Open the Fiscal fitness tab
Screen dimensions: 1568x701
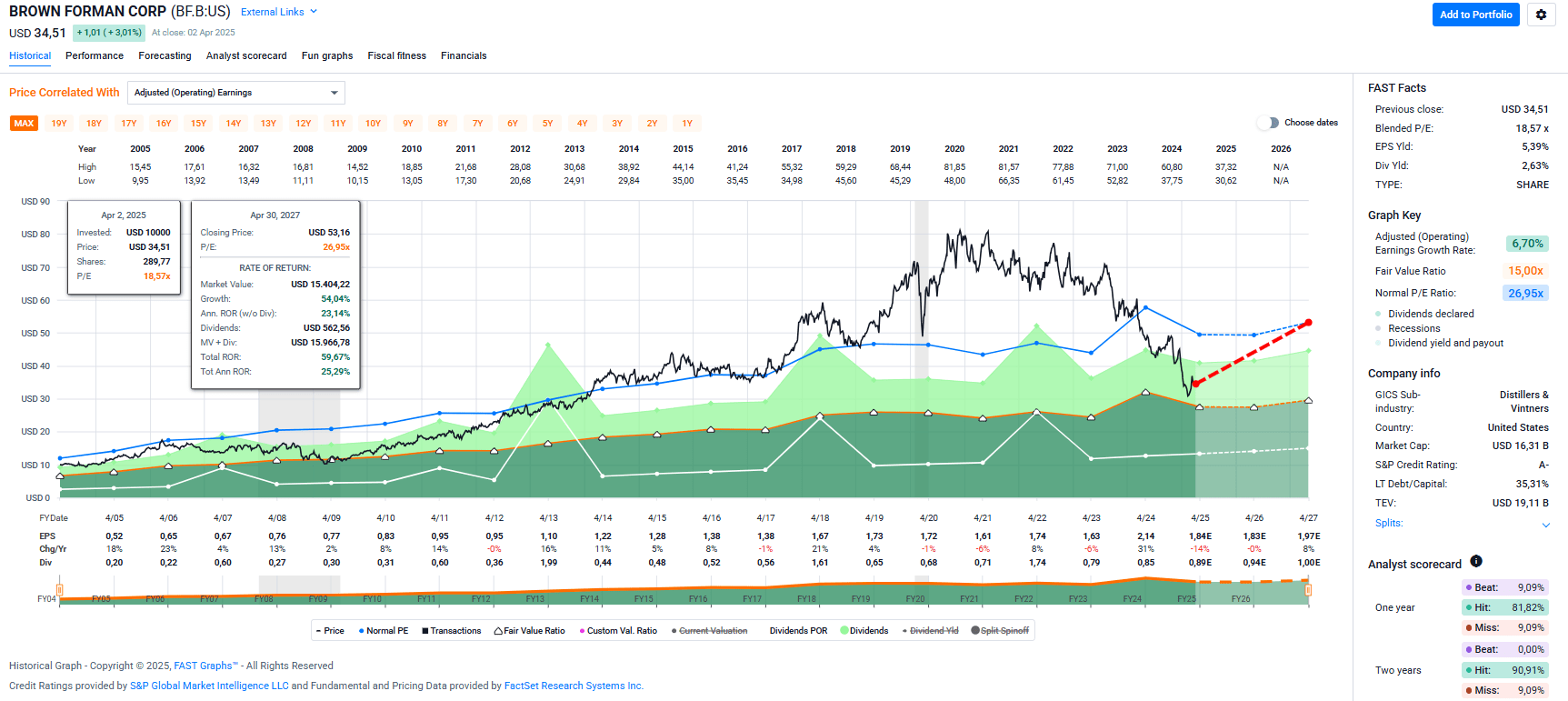pos(396,55)
